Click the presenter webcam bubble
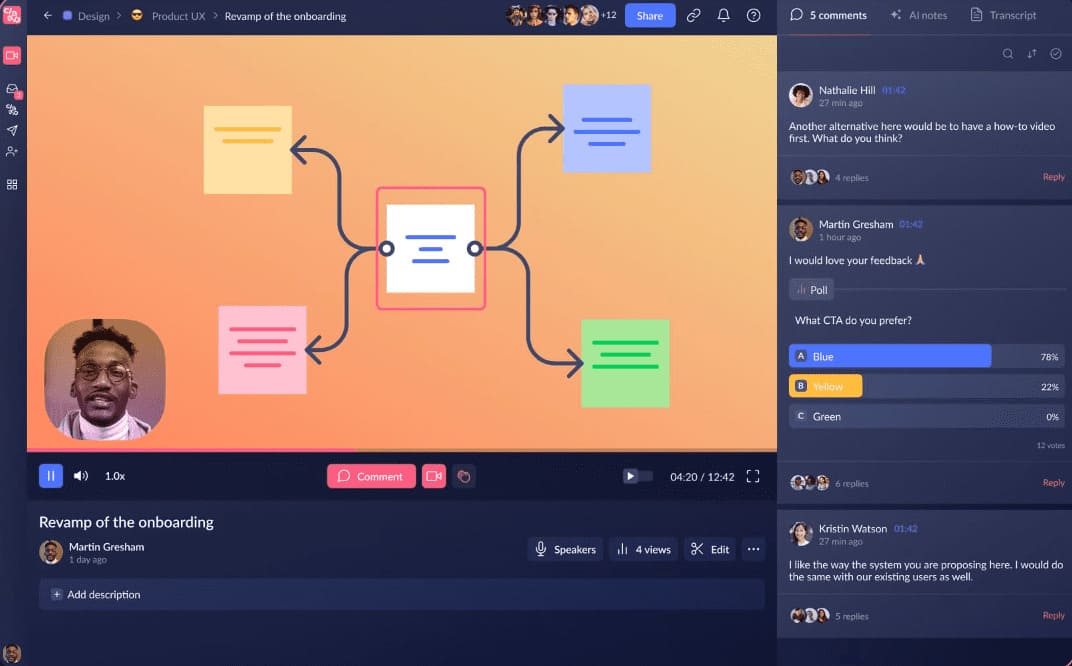Viewport: 1072px width, 666px height. pyautogui.click(x=105, y=379)
